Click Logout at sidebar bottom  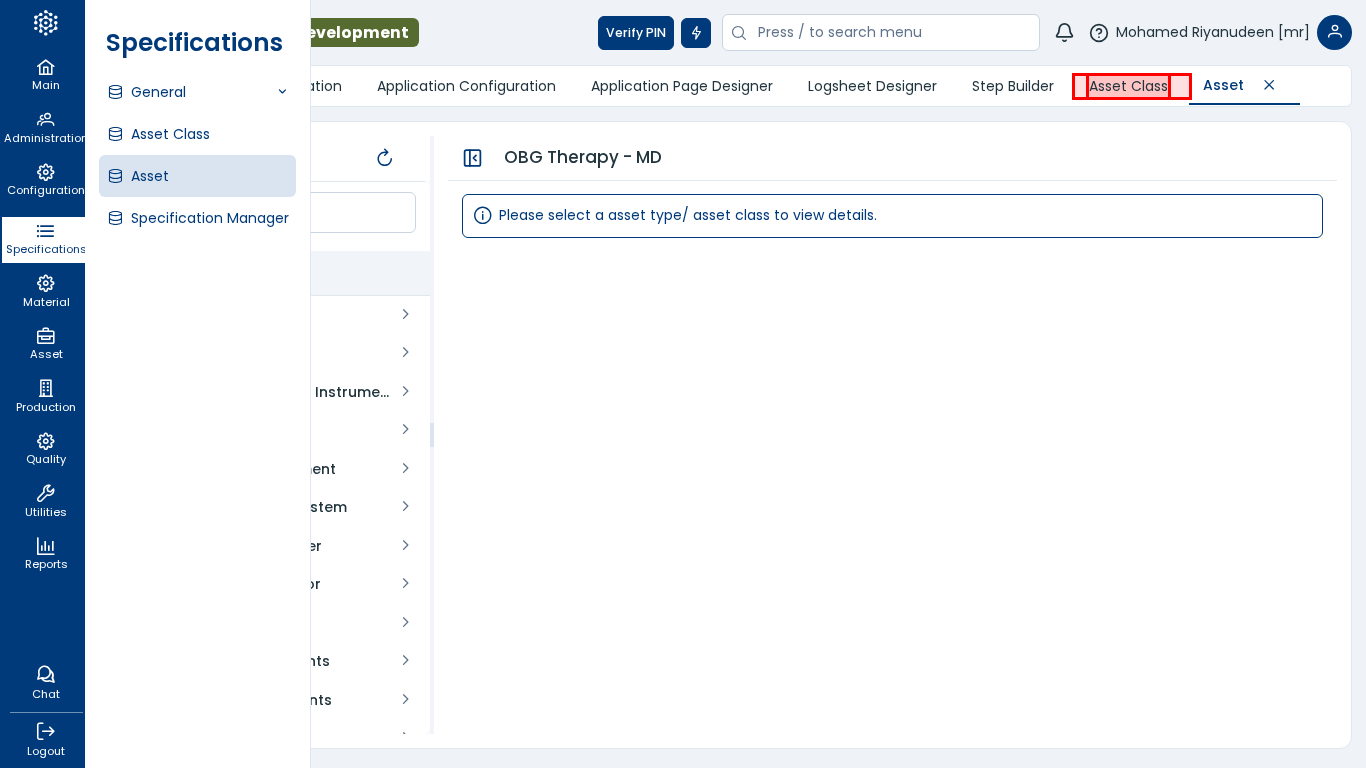45,739
